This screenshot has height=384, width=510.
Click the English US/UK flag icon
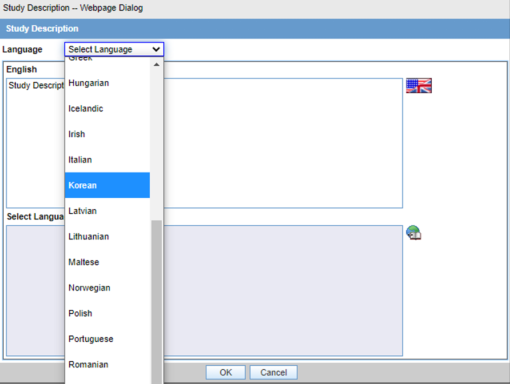click(419, 86)
